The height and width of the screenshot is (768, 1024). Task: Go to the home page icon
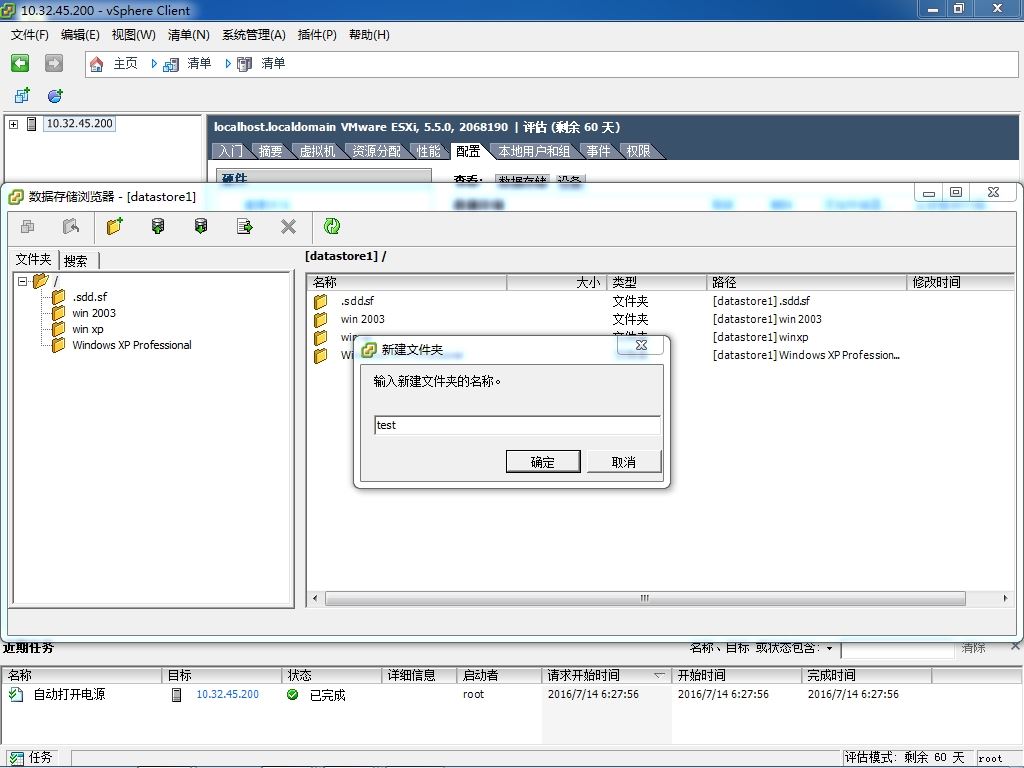tap(97, 64)
